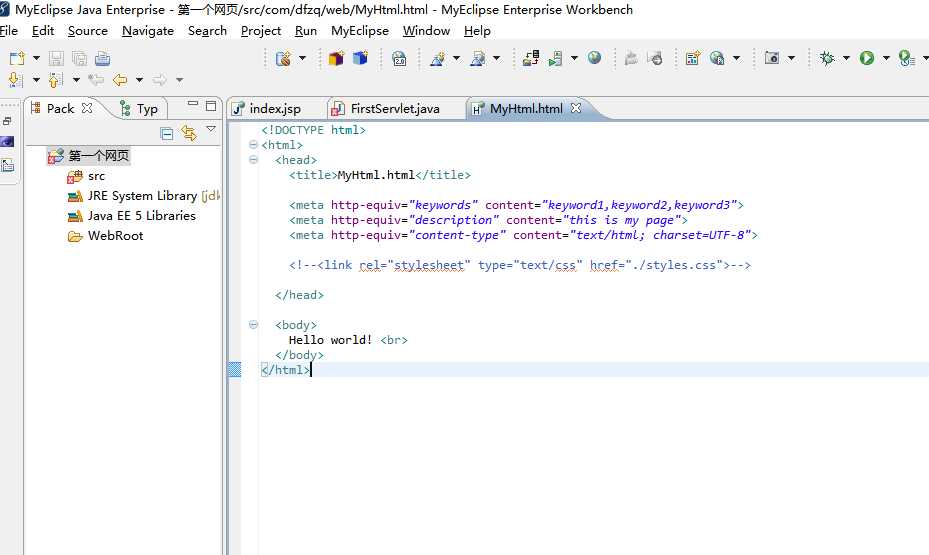The image size is (929, 555).
Task: Open the MyEclipse menu
Action: (x=360, y=31)
